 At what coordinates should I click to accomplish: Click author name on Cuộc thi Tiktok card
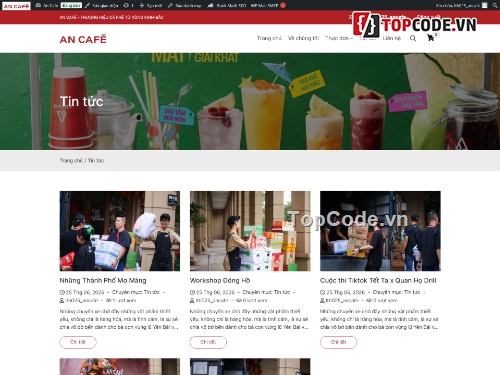(x=342, y=300)
